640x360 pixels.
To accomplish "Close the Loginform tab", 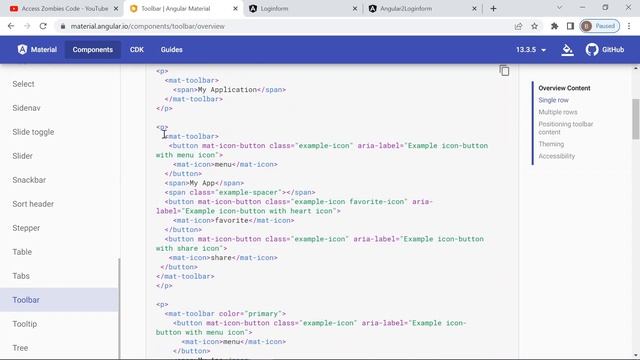I will 355,9.
